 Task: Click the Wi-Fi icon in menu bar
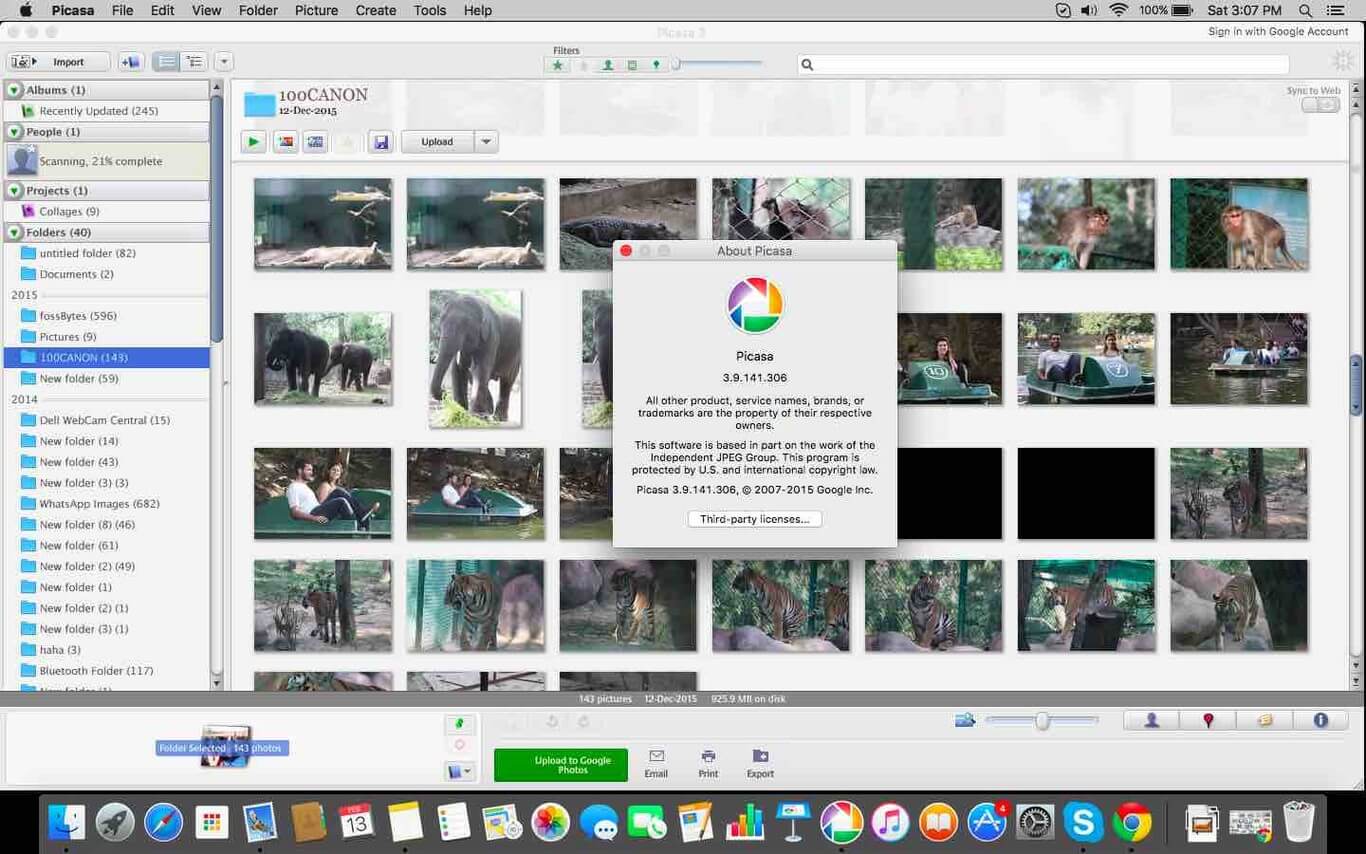(1118, 10)
